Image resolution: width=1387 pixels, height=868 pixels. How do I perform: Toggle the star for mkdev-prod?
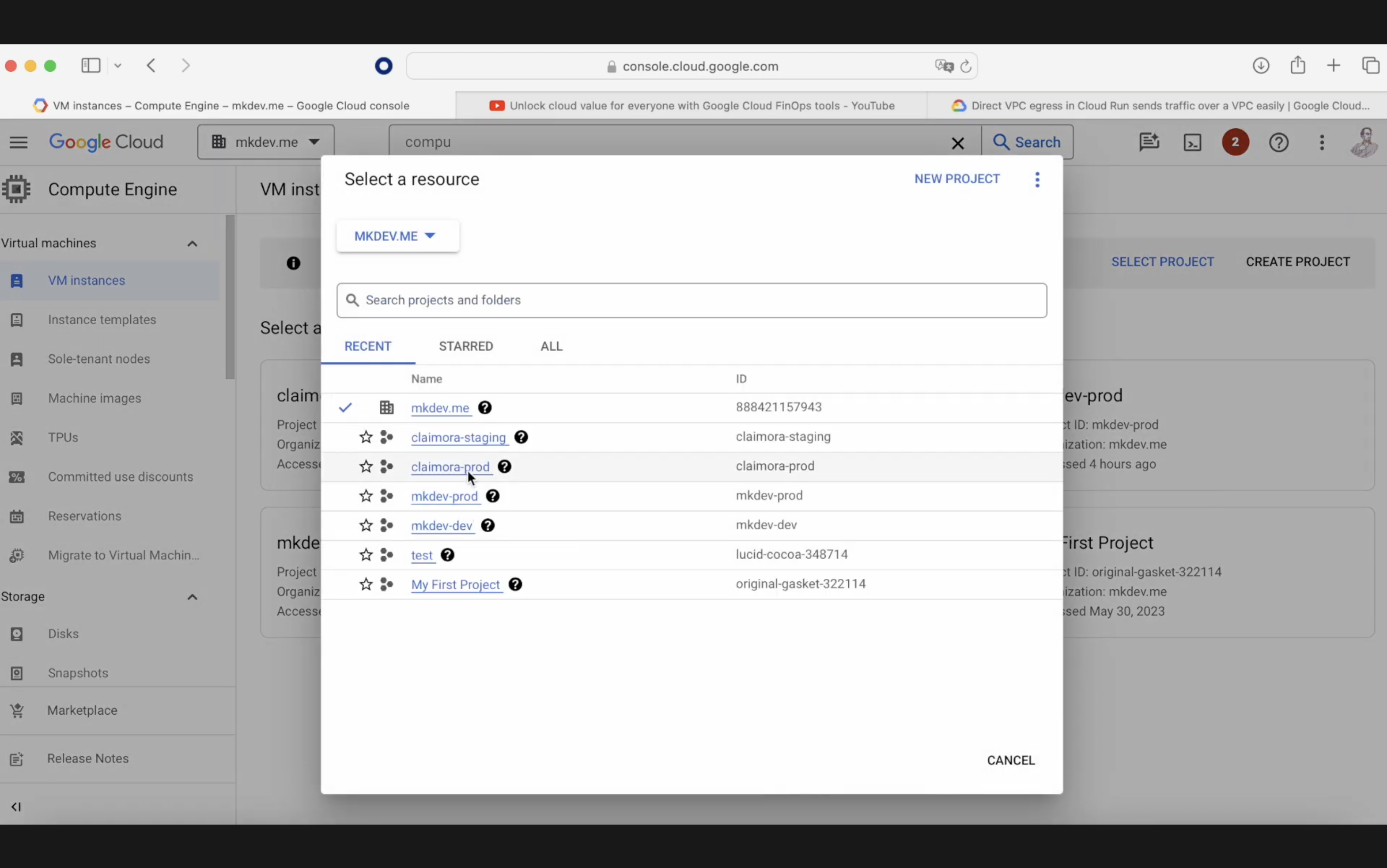(x=366, y=495)
